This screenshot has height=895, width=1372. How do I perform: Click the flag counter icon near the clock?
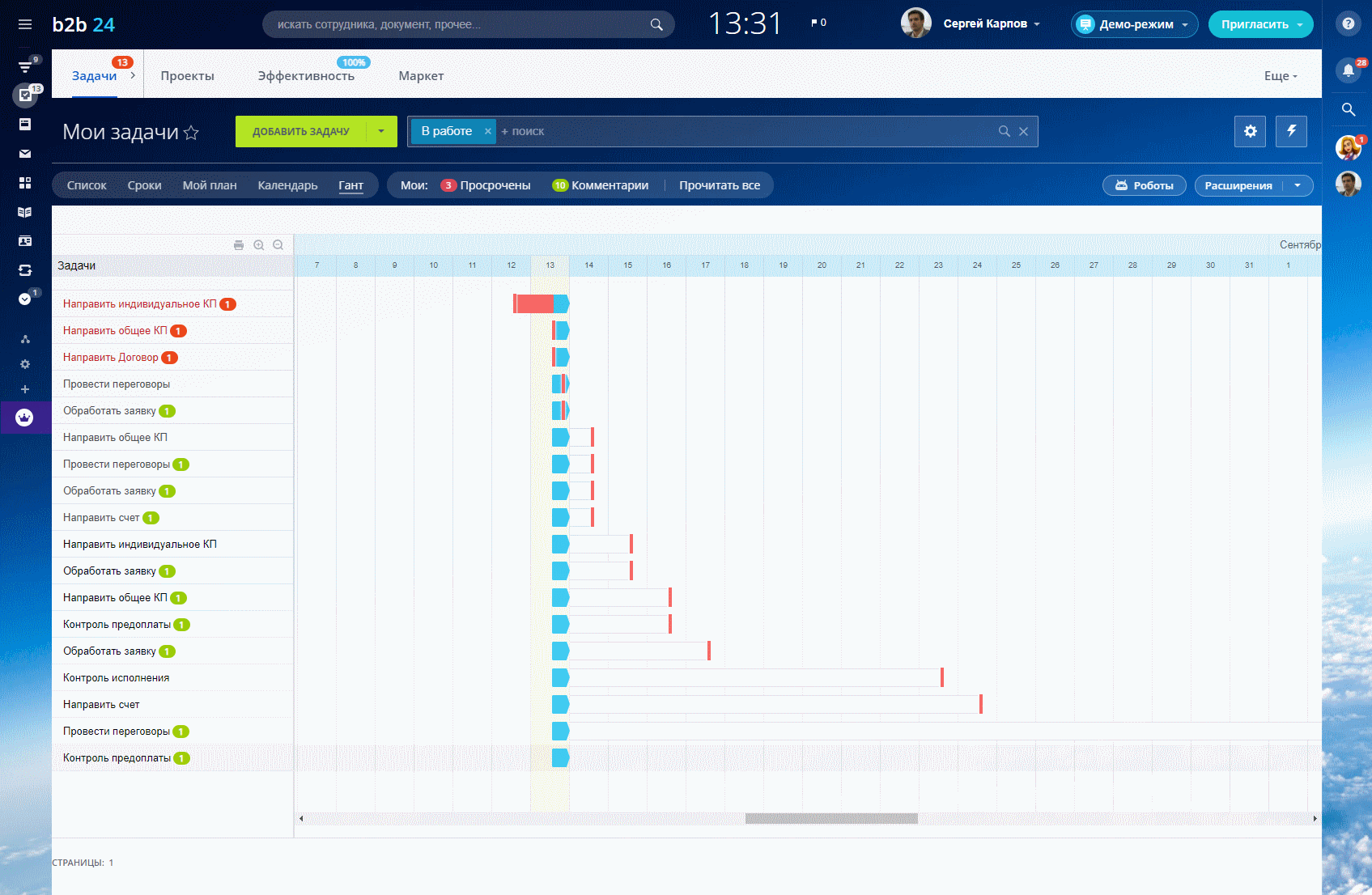pos(818,23)
